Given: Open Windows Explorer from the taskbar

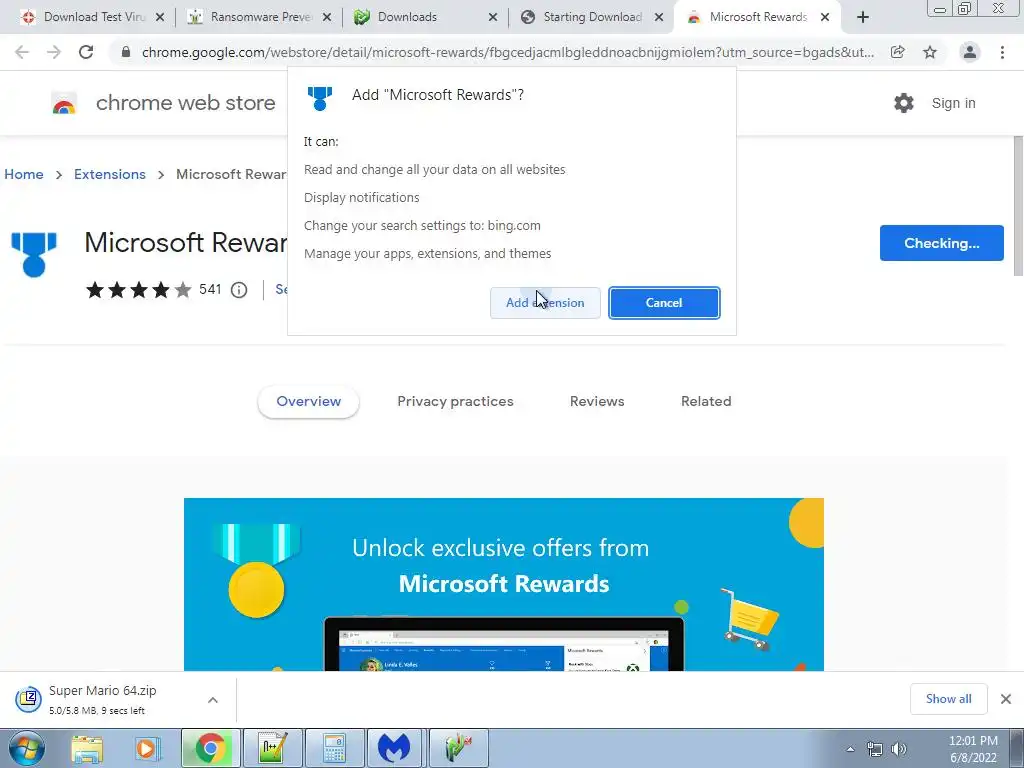Looking at the screenshot, I should click(87, 748).
